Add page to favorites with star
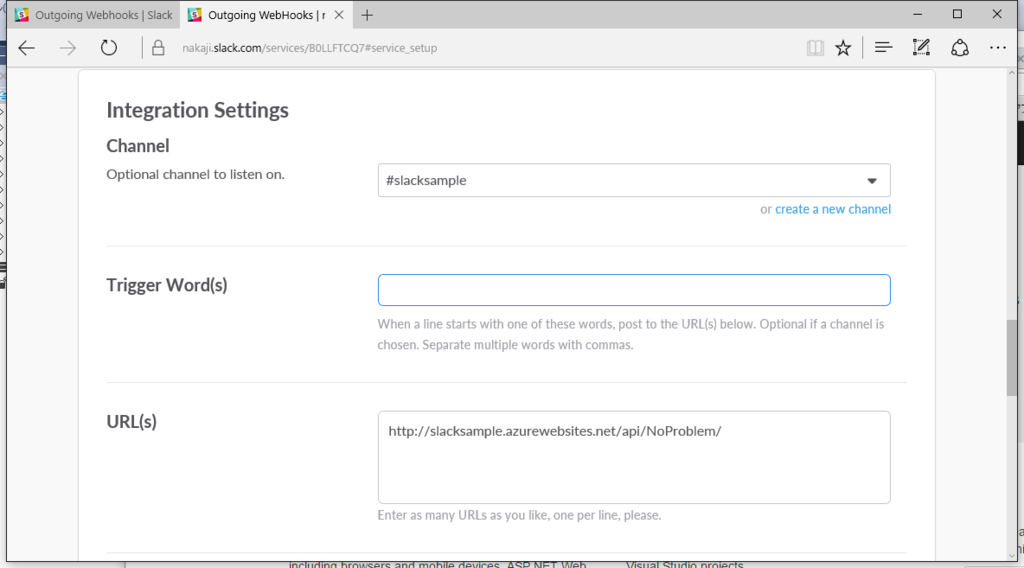The image size is (1024, 568). click(x=843, y=48)
